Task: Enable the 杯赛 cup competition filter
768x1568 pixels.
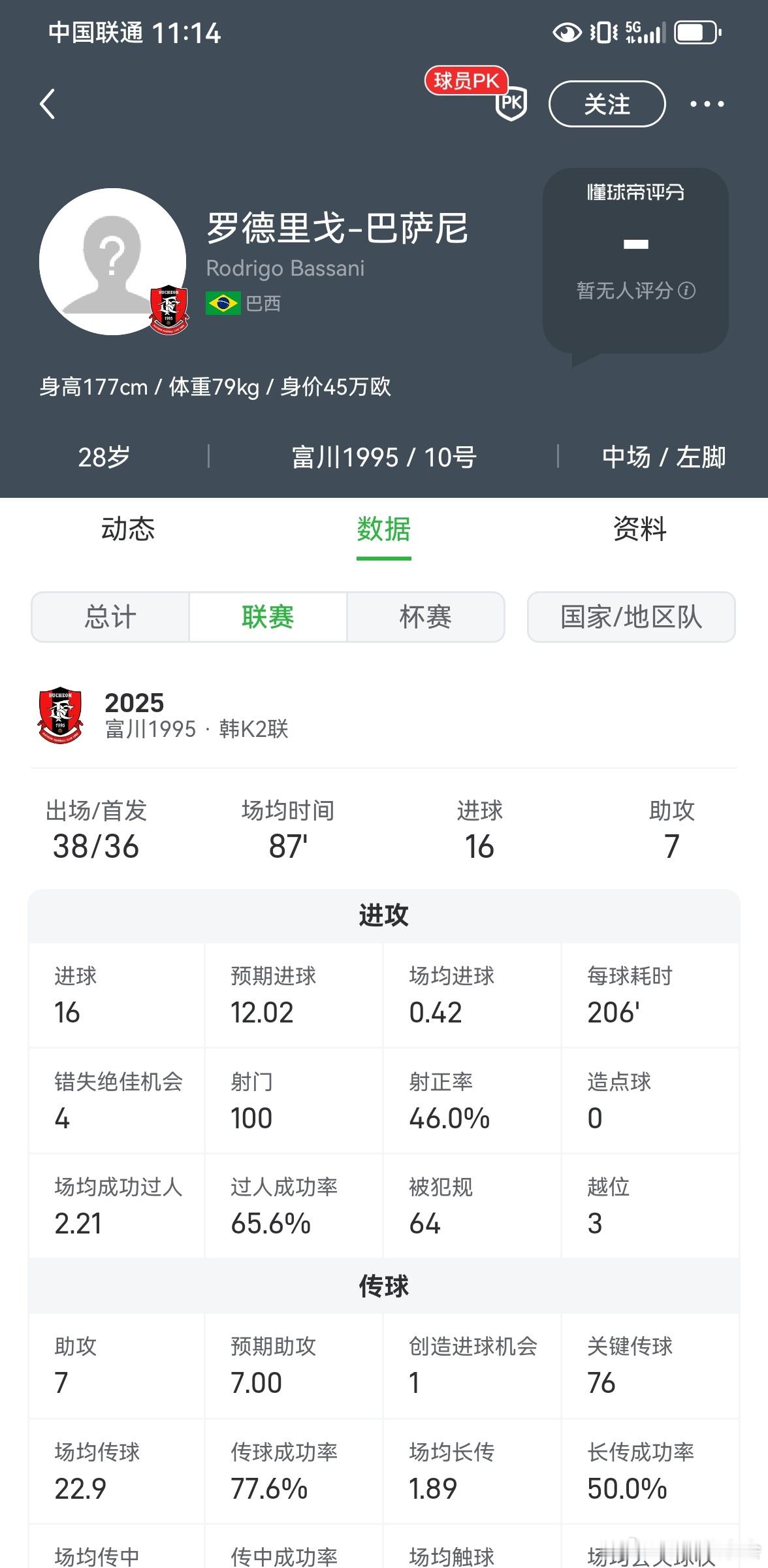Action: [x=426, y=617]
